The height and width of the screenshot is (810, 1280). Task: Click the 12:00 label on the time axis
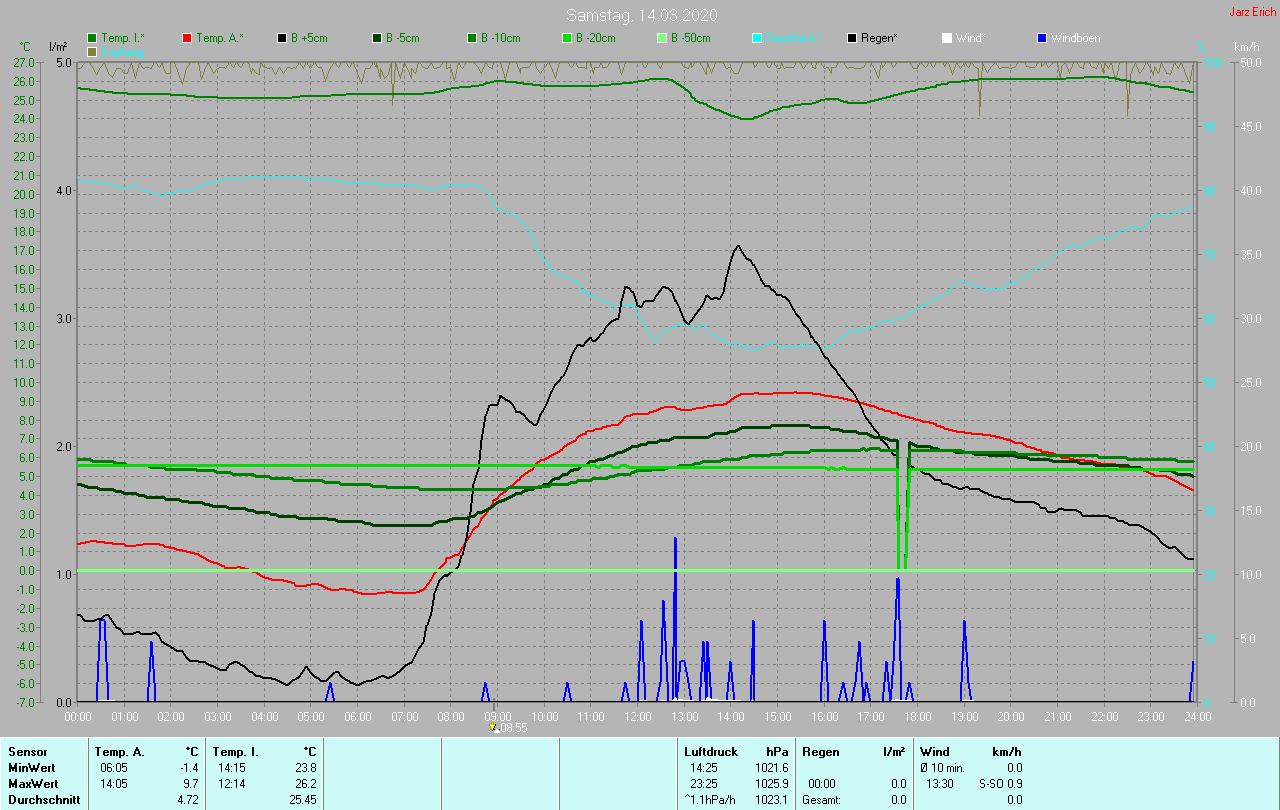[x=637, y=717]
